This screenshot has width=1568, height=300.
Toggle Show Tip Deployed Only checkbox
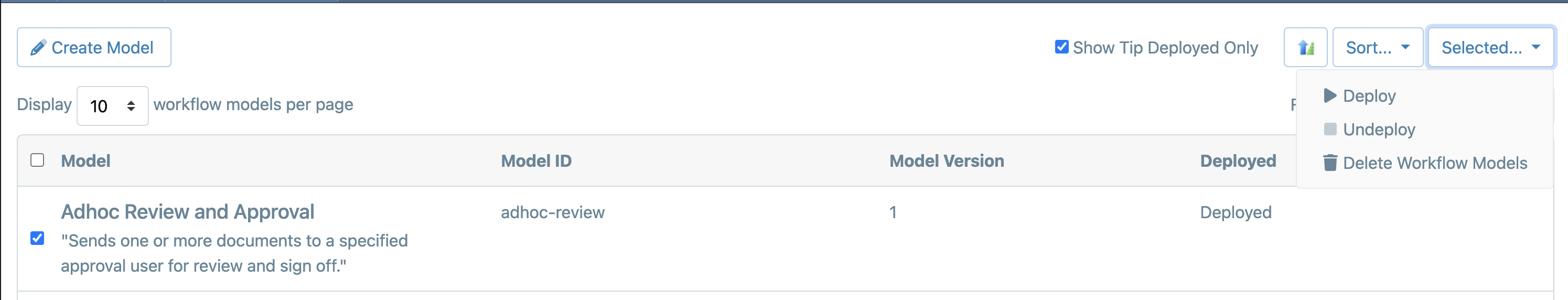tap(1061, 47)
